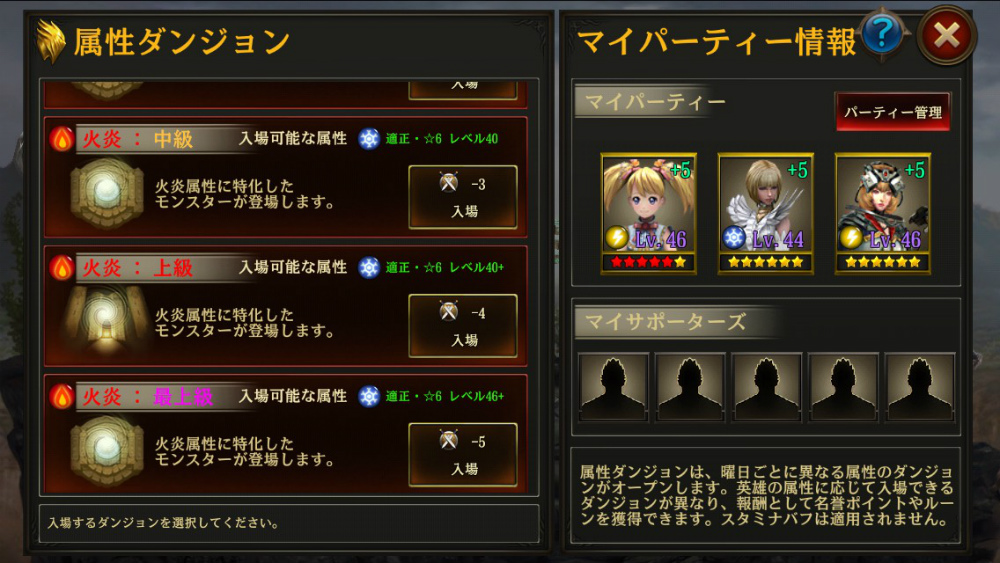Enter the 火炎 上級 dungeon costing -4
Screen dimensions: 1000x563
(x=463, y=326)
